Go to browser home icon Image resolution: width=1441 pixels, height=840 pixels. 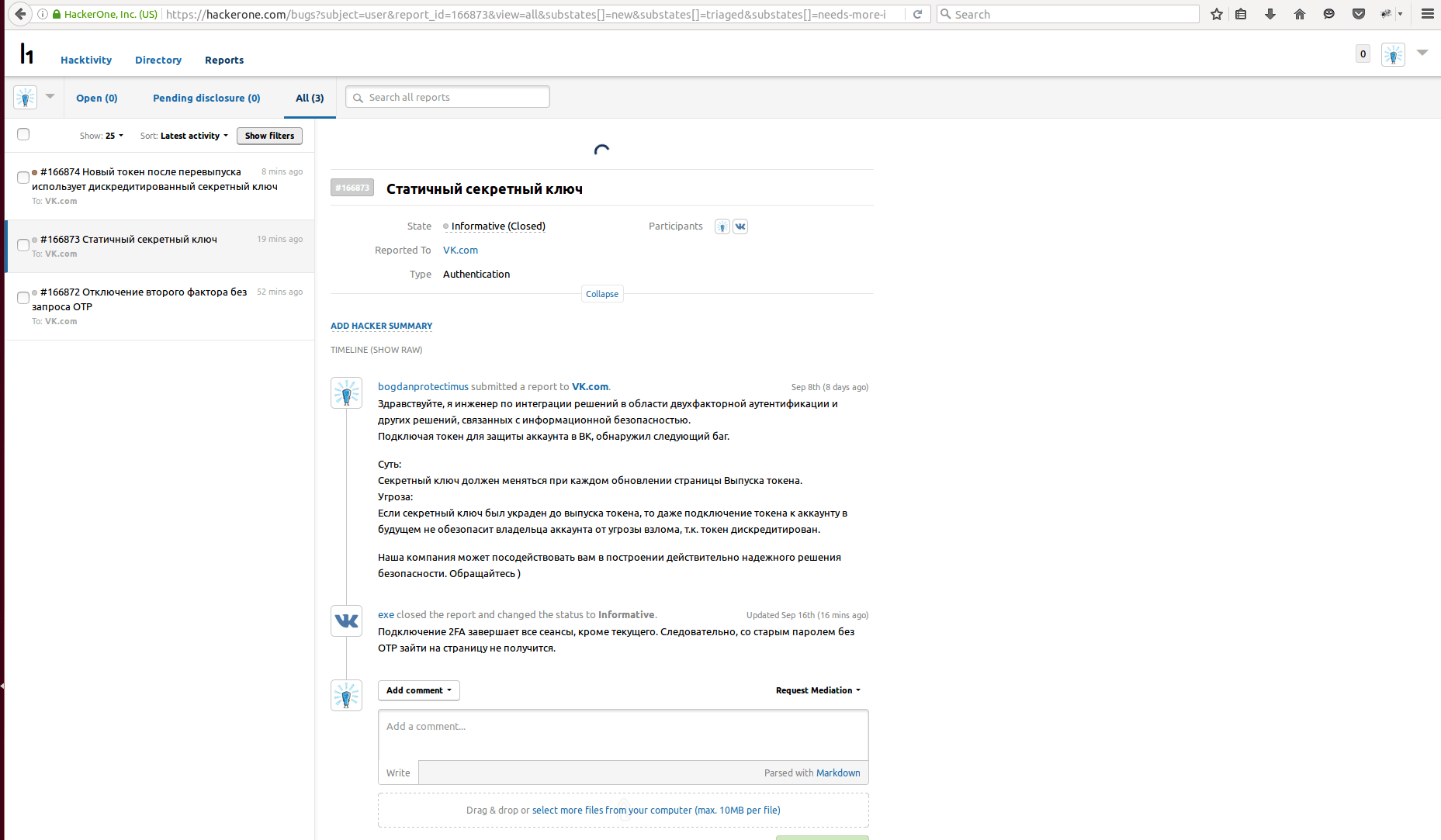pos(1300,14)
